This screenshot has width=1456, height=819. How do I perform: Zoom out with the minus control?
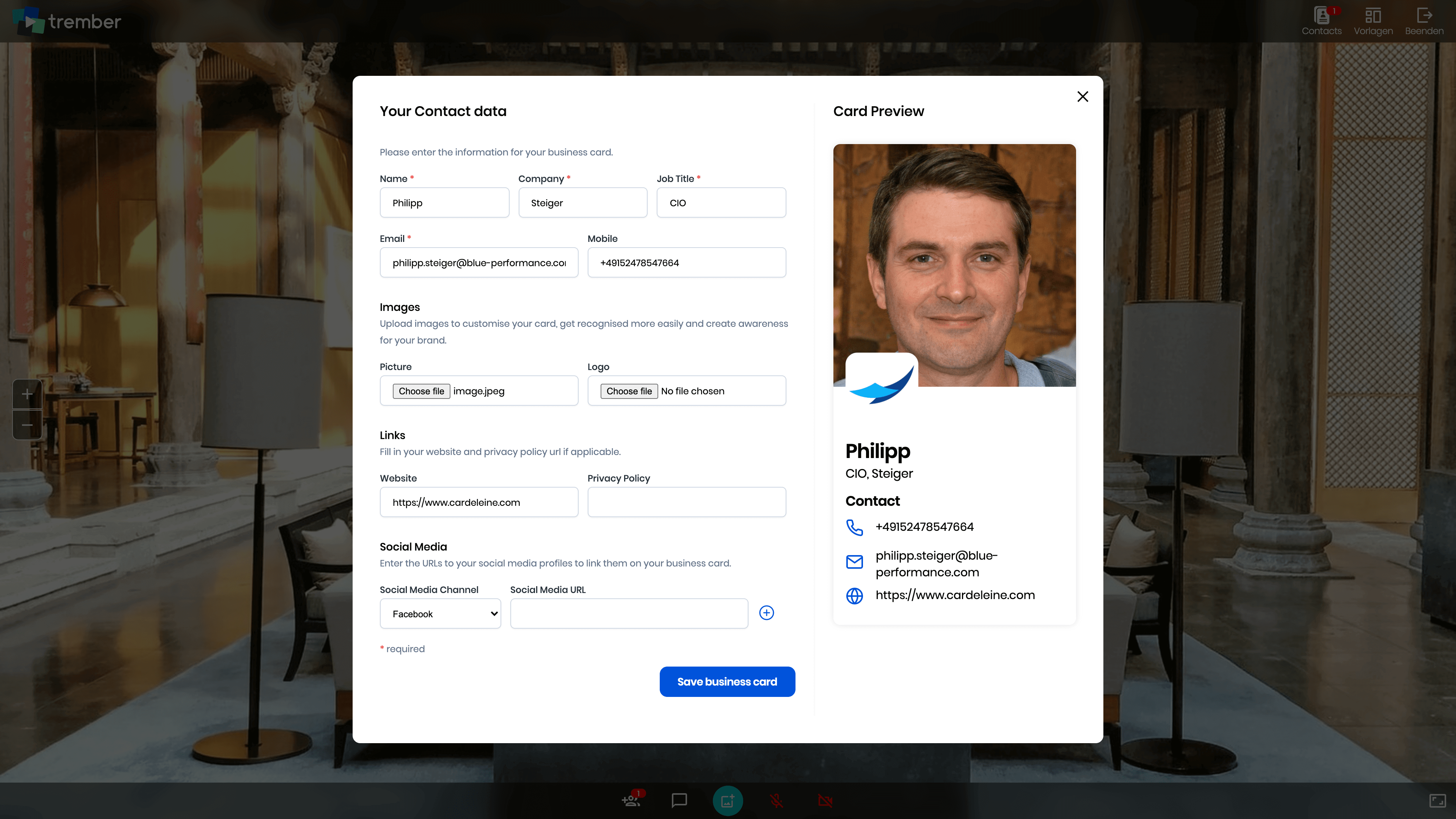pos(27,425)
